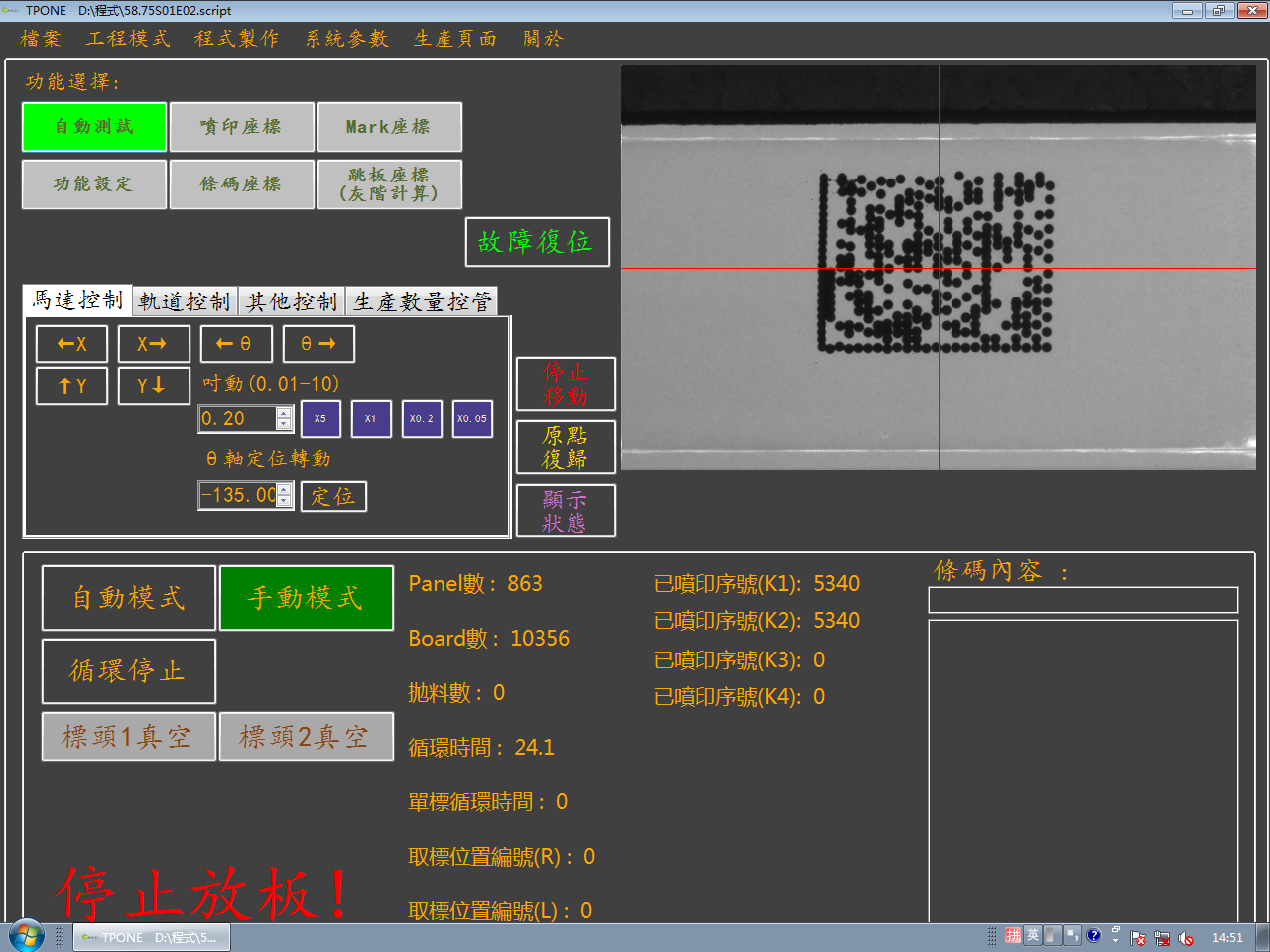Rotate theta clockwise with θ→ button
This screenshot has width=1270, height=952.
pos(318,344)
